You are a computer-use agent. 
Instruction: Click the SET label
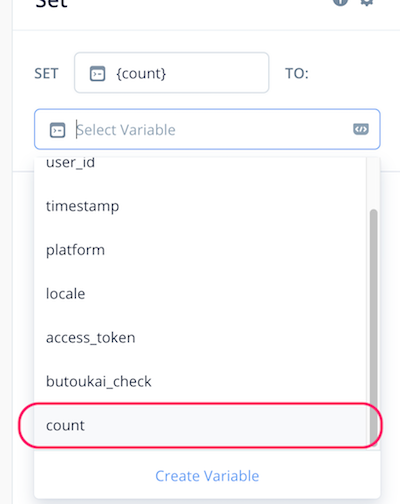[46, 74]
